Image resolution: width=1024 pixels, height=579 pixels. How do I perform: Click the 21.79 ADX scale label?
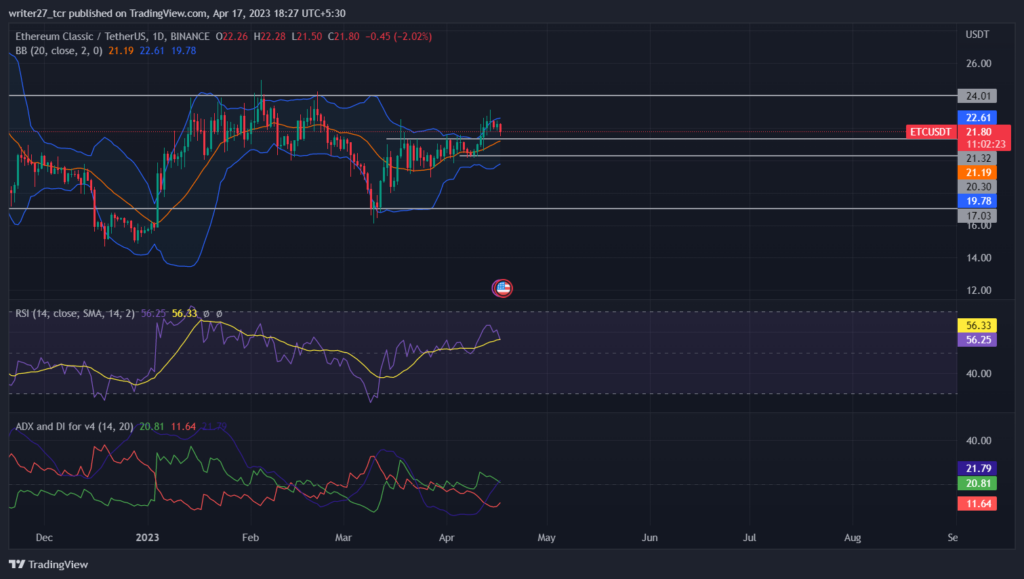point(977,468)
